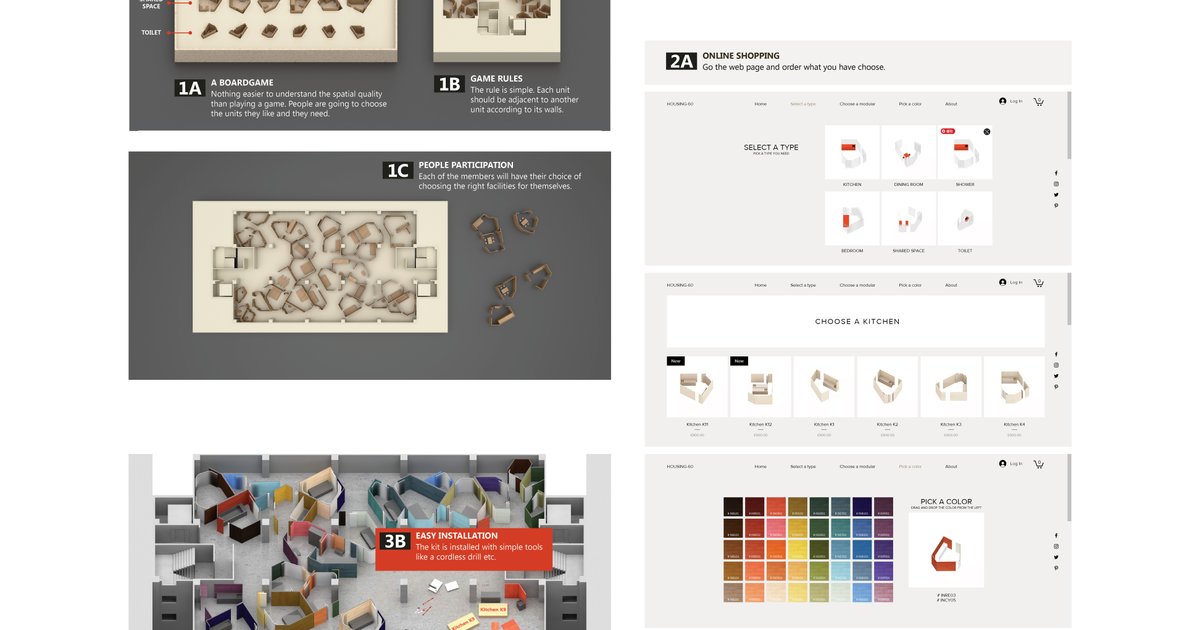This screenshot has width=1200, height=630.
Task: Select the Kitchen K4 product
Action: click(x=1014, y=387)
